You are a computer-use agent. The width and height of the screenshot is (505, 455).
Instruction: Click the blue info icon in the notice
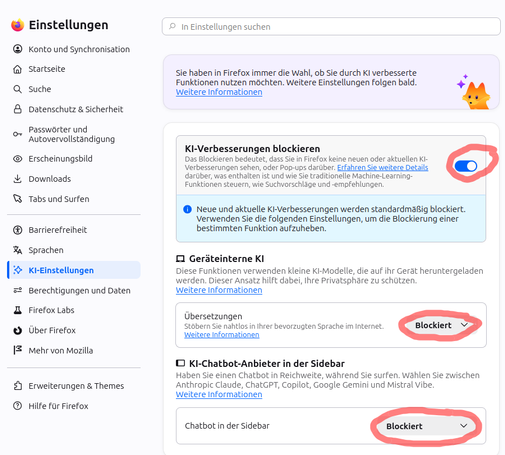click(187, 209)
